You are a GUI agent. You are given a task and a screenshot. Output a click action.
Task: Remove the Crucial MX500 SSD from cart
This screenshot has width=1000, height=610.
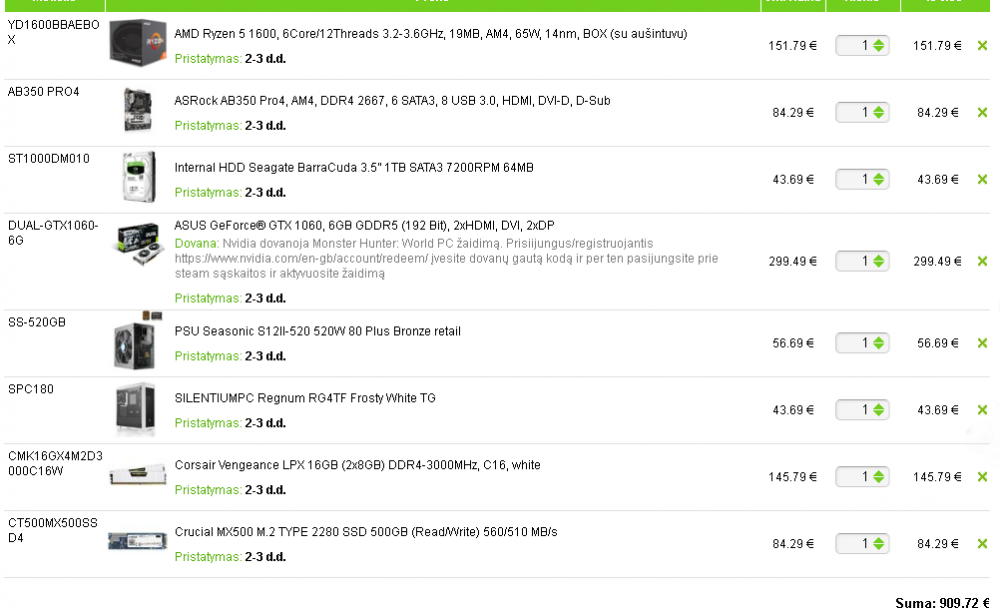coord(982,544)
